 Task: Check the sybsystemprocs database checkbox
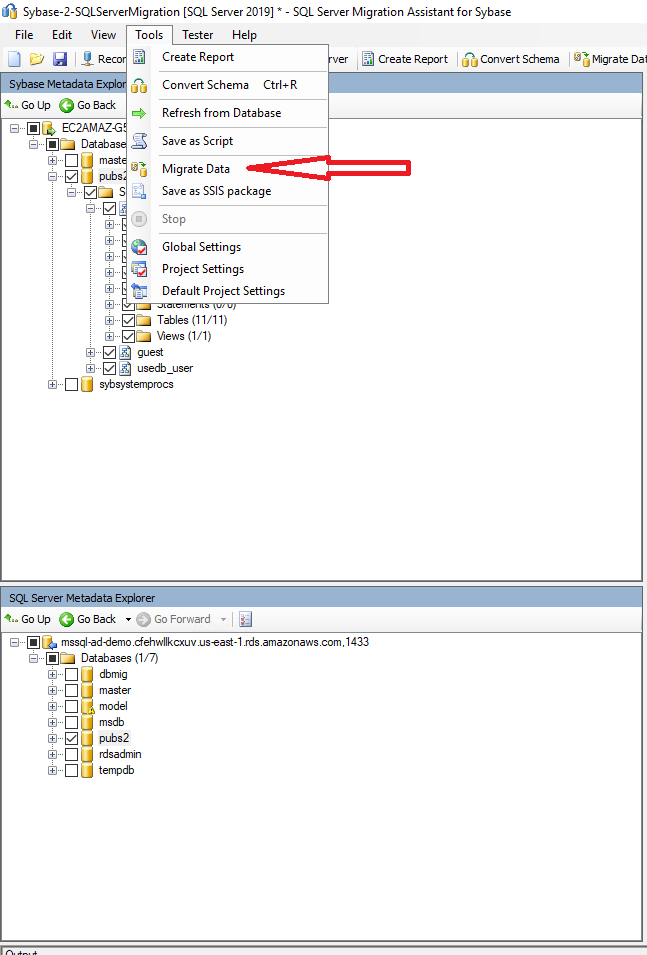[x=71, y=384]
